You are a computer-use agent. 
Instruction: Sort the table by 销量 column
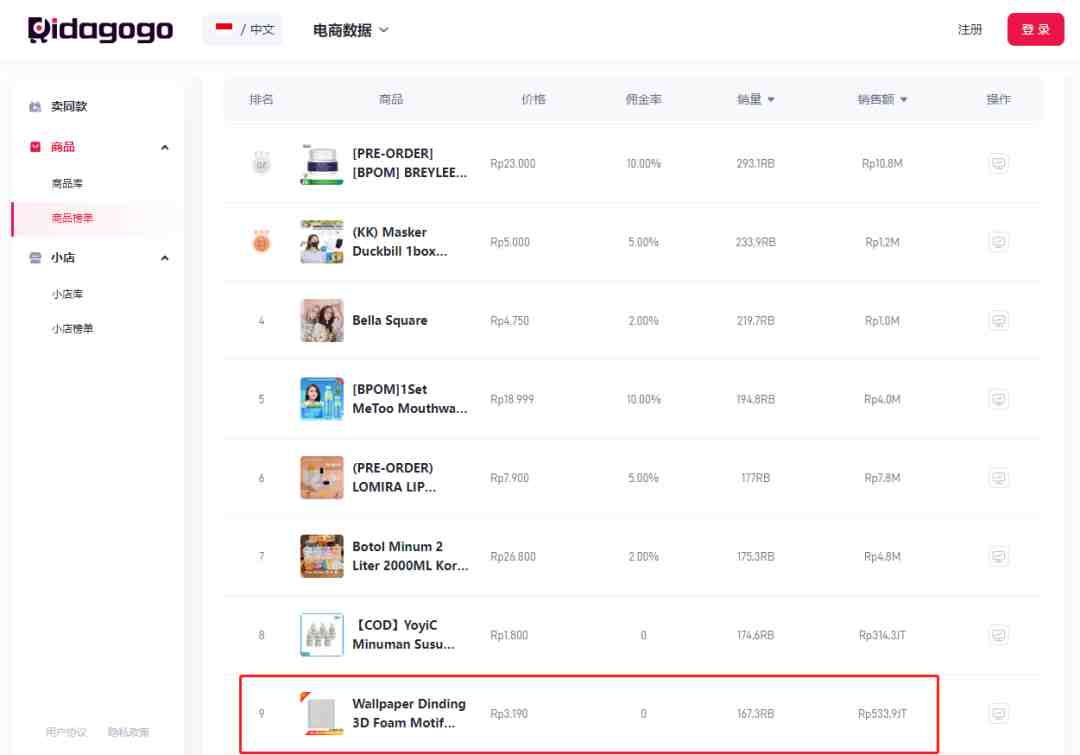click(756, 99)
